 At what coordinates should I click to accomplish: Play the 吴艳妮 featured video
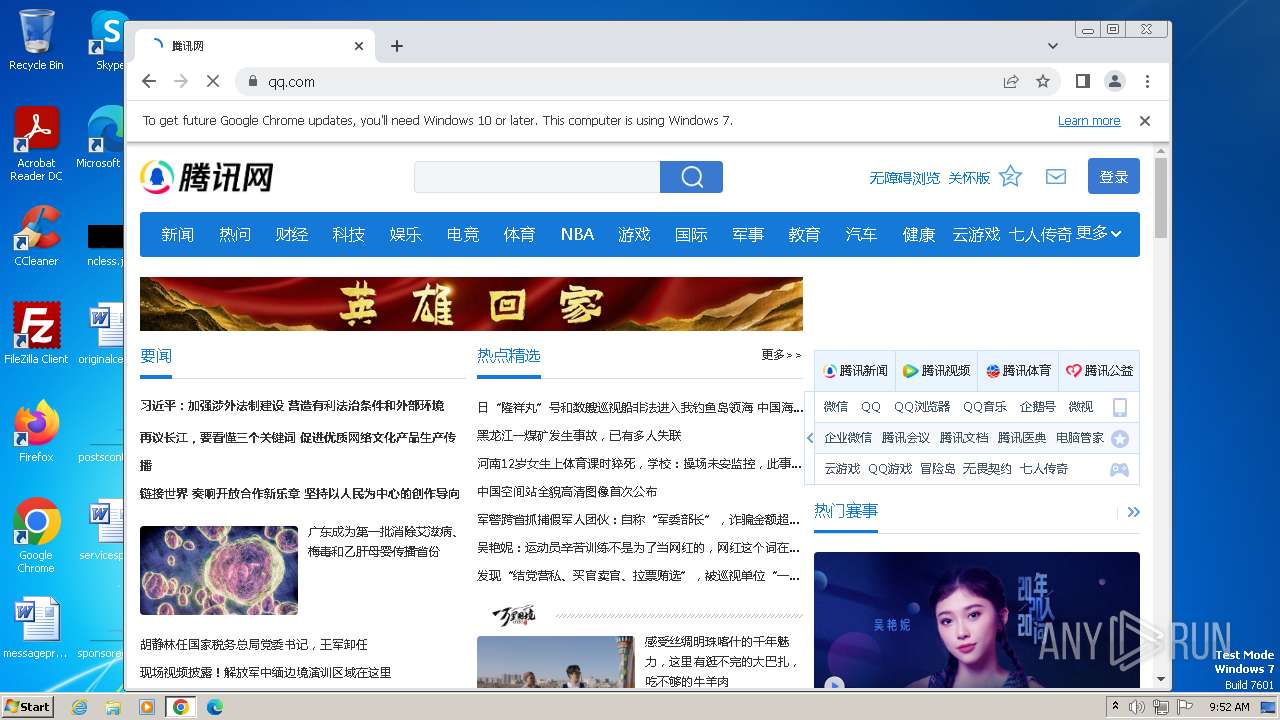[x=835, y=685]
